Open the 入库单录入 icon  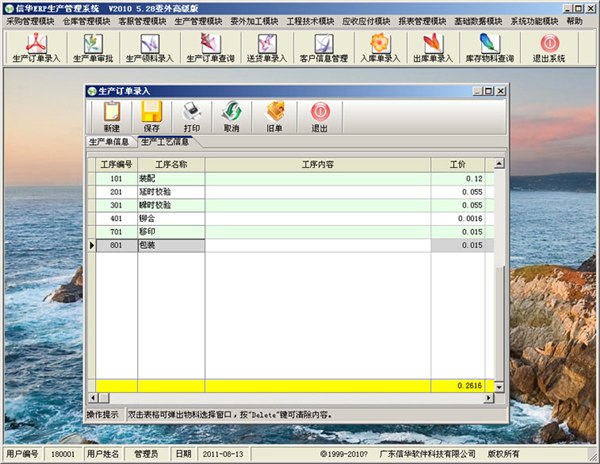pos(380,48)
